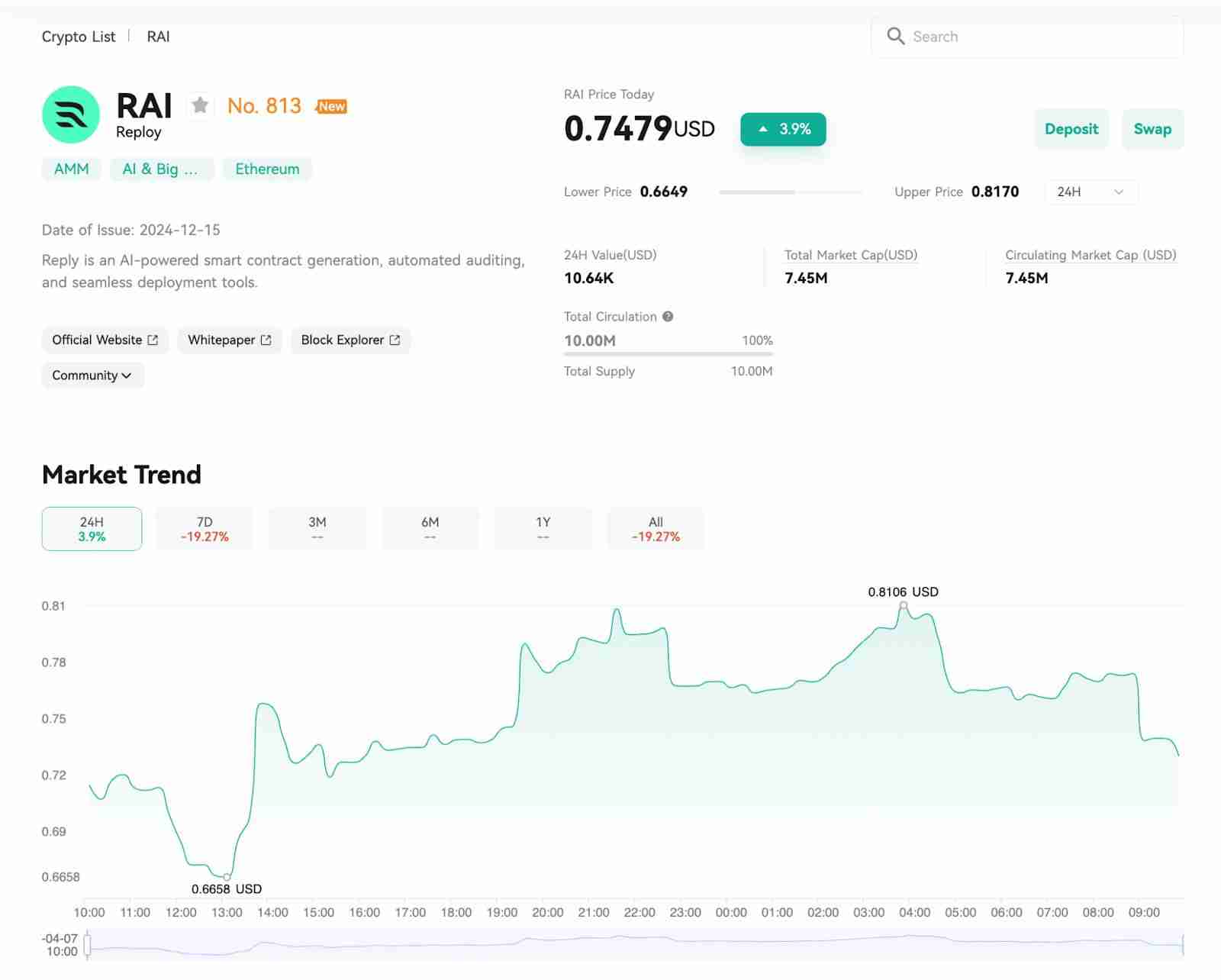Click the orange New badge

point(331,107)
